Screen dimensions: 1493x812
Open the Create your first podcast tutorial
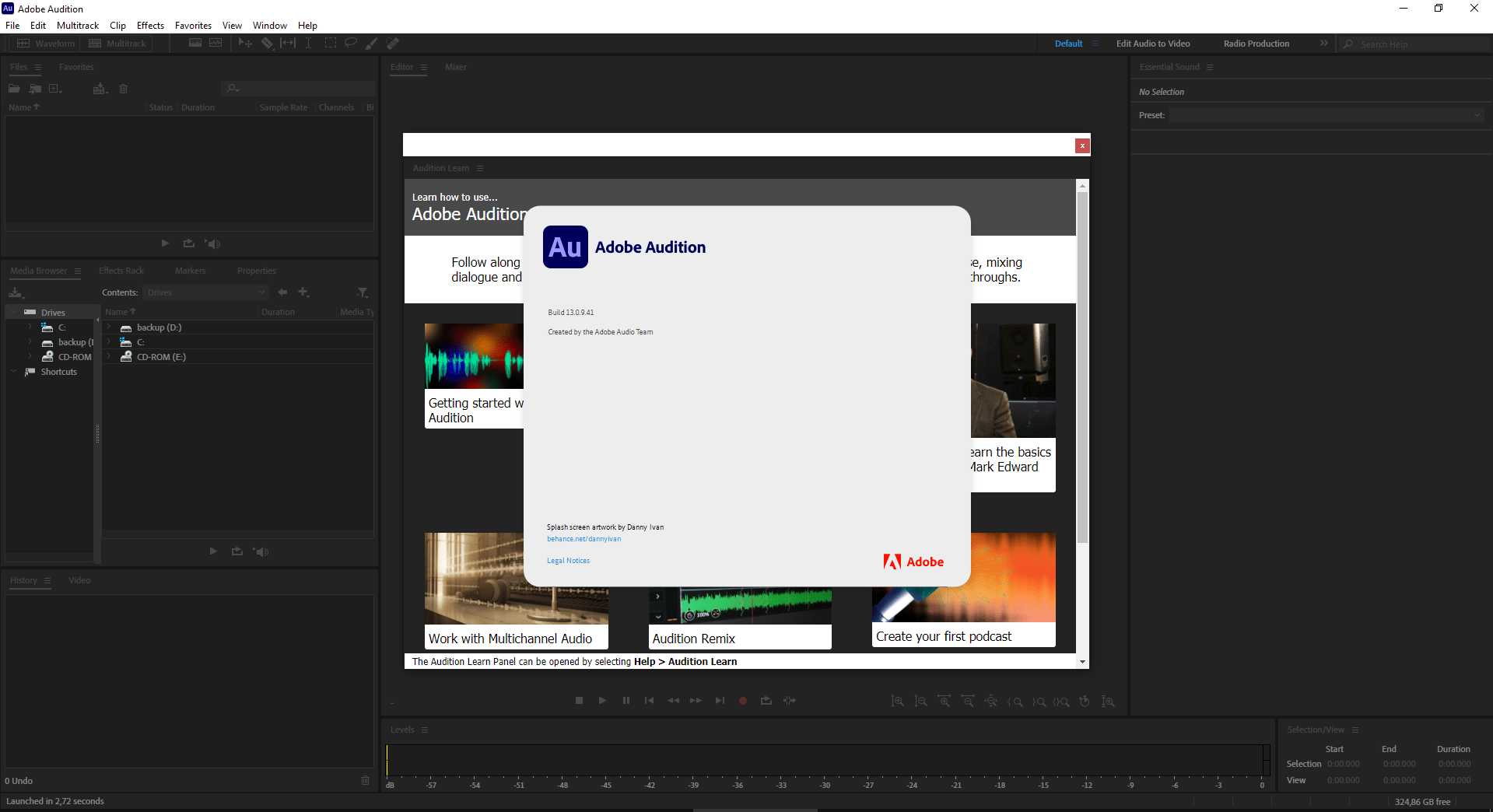click(x=964, y=590)
